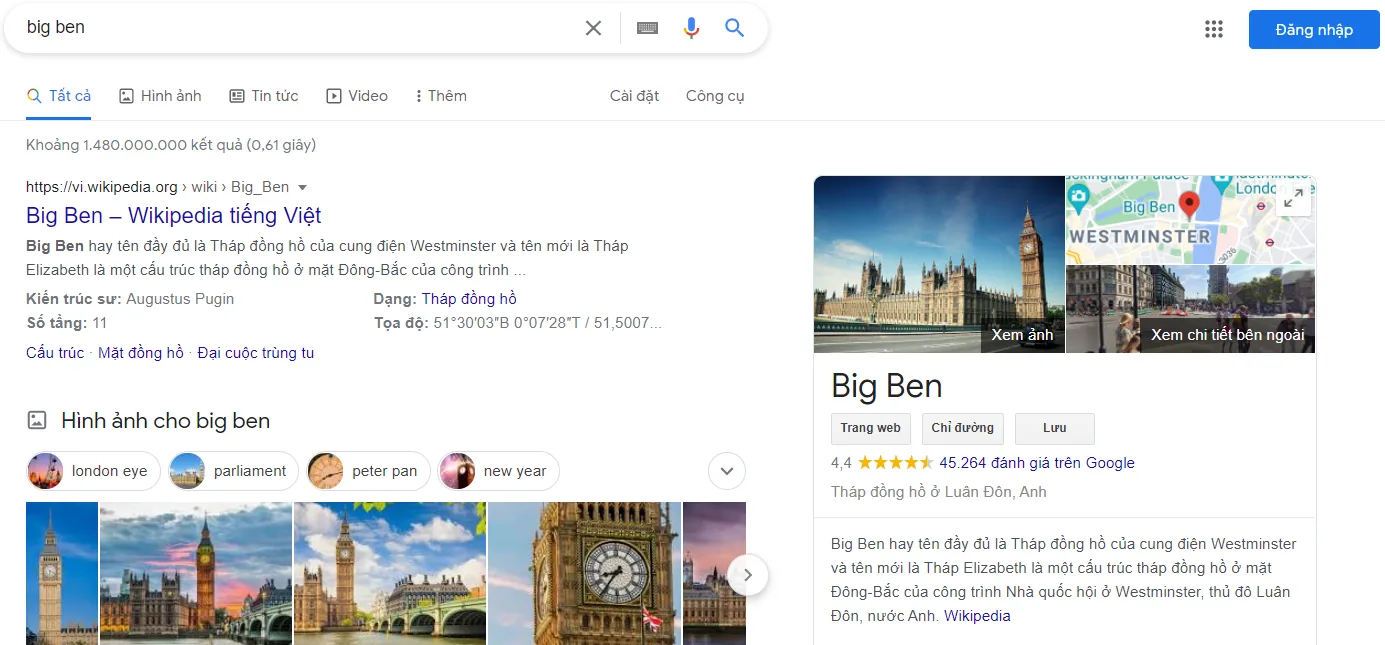Select the Tất cả tab
1385x645 pixels.
tap(59, 96)
